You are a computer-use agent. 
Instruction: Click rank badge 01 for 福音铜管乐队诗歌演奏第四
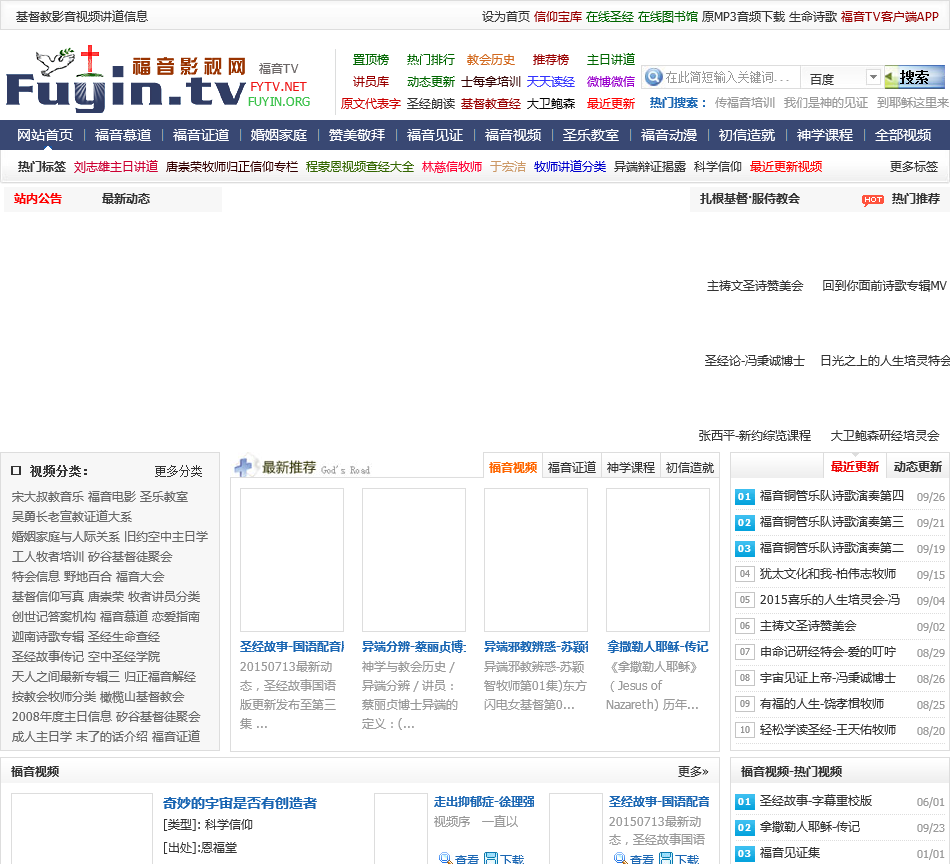[x=744, y=497]
